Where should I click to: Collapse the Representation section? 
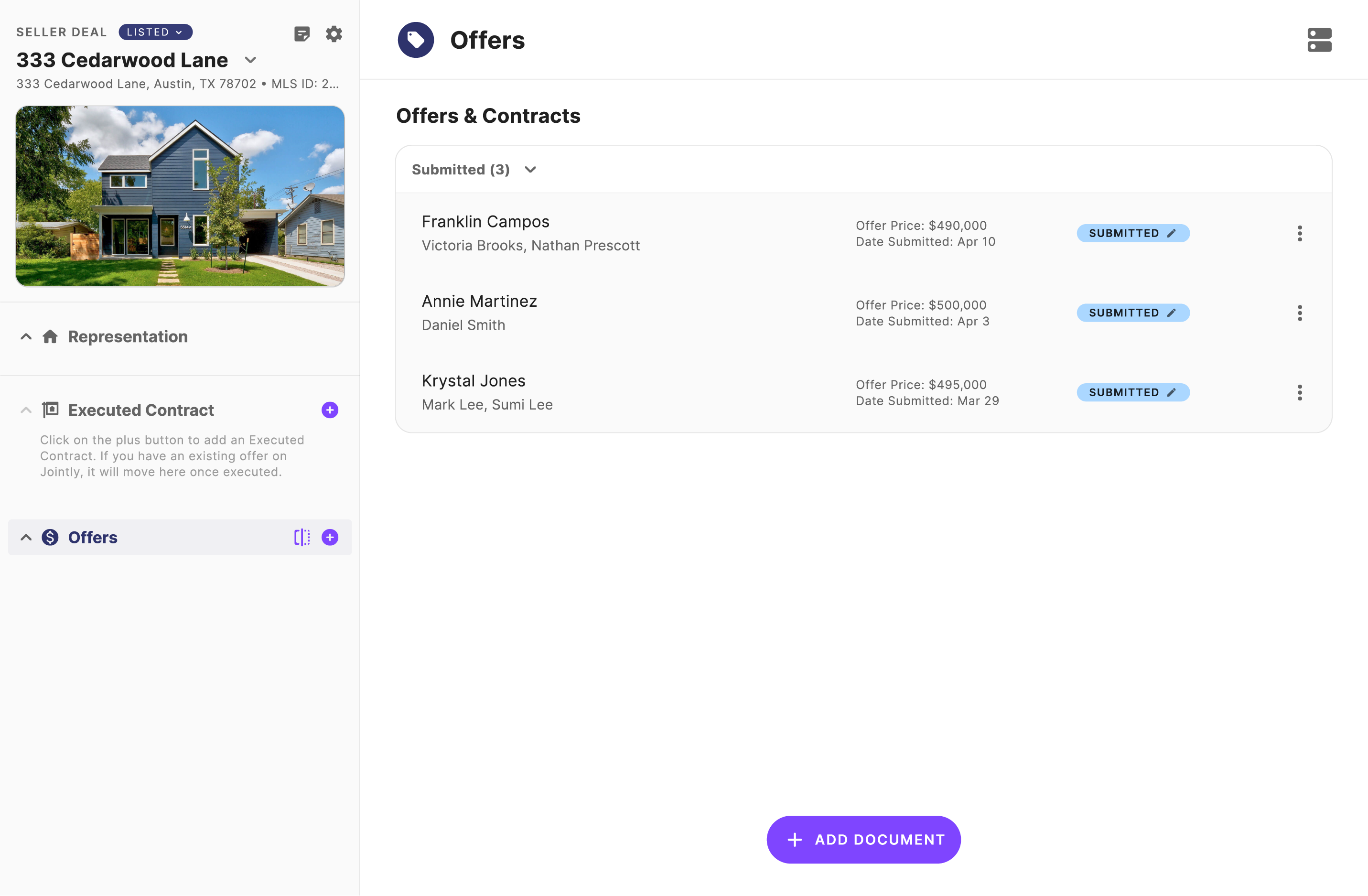[x=26, y=337]
